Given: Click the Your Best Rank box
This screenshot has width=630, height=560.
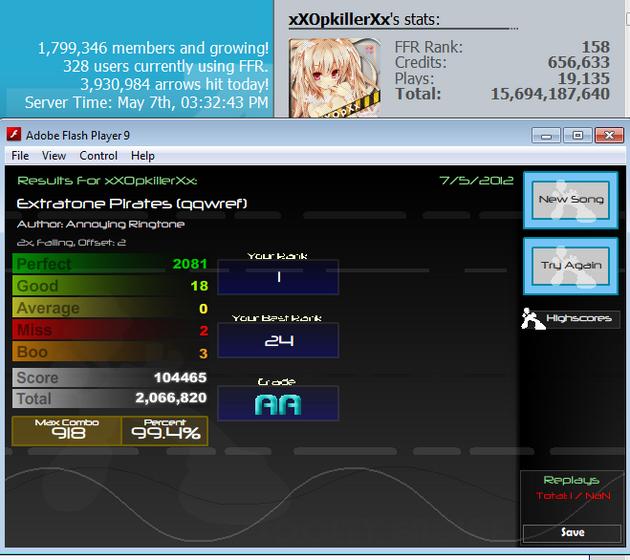Looking at the screenshot, I should click(x=278, y=340).
